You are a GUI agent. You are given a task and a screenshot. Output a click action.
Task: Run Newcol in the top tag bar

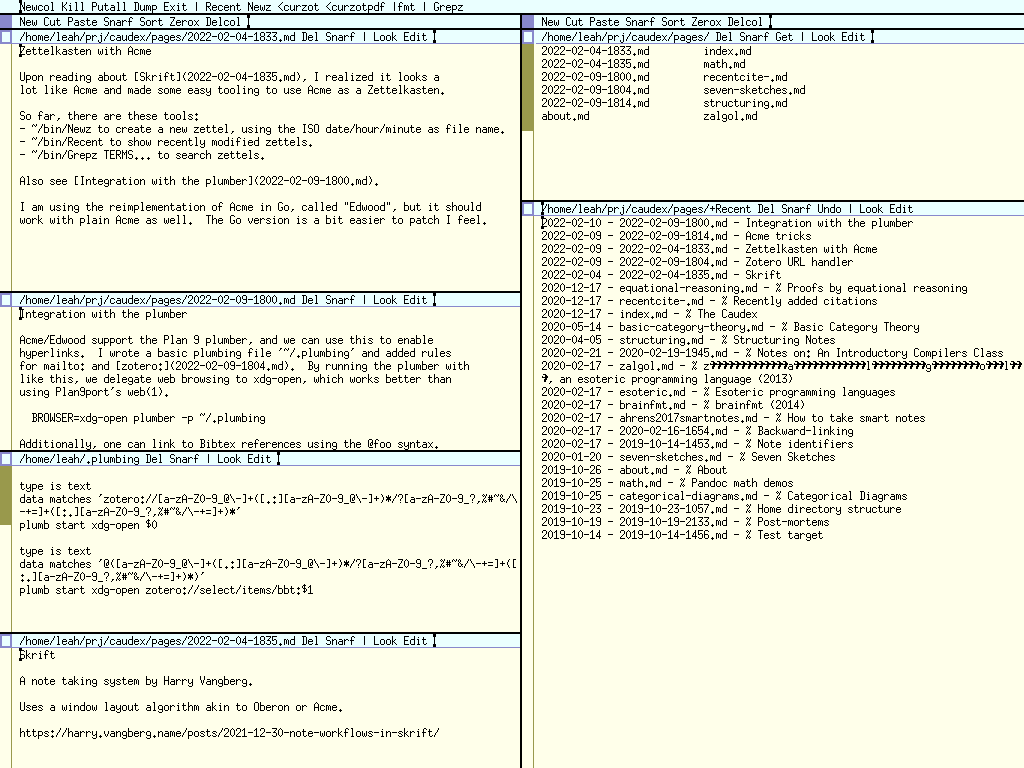tap(37, 7)
